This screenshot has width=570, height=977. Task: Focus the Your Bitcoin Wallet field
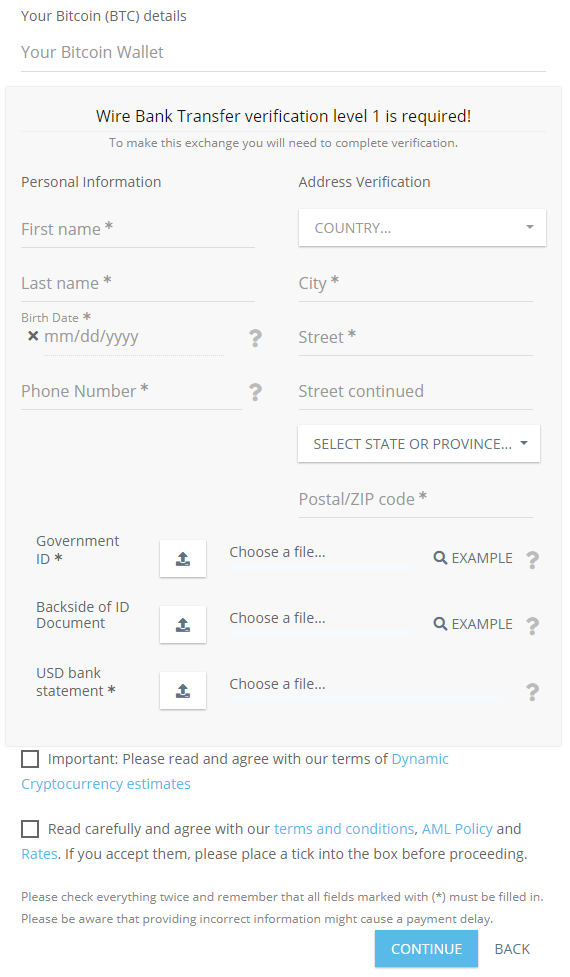tap(283, 53)
